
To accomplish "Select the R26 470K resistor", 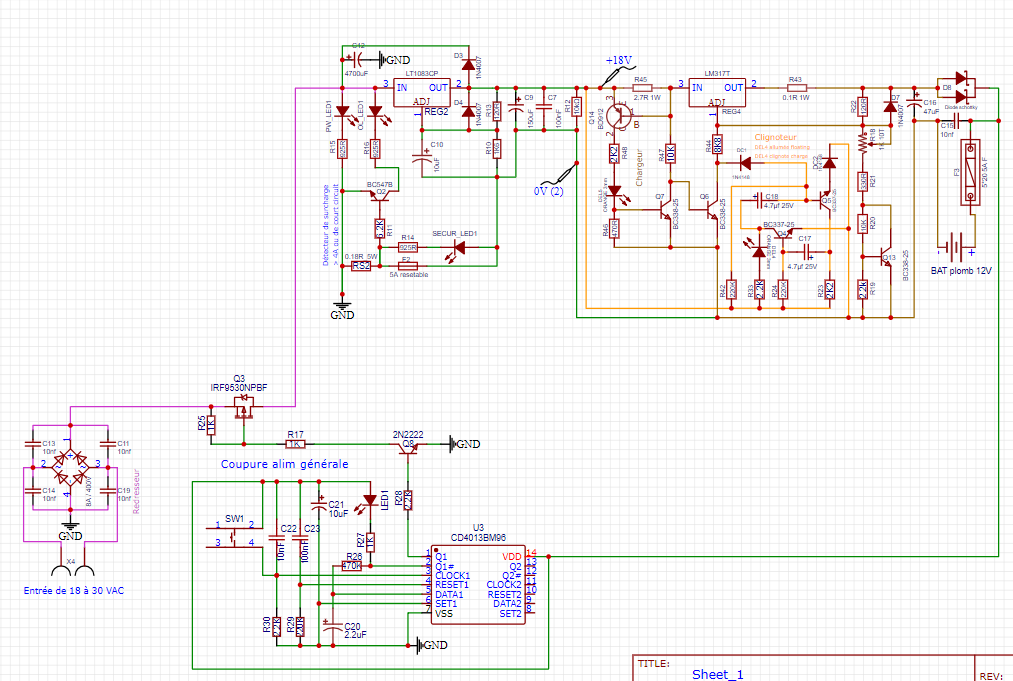I will pos(351,566).
